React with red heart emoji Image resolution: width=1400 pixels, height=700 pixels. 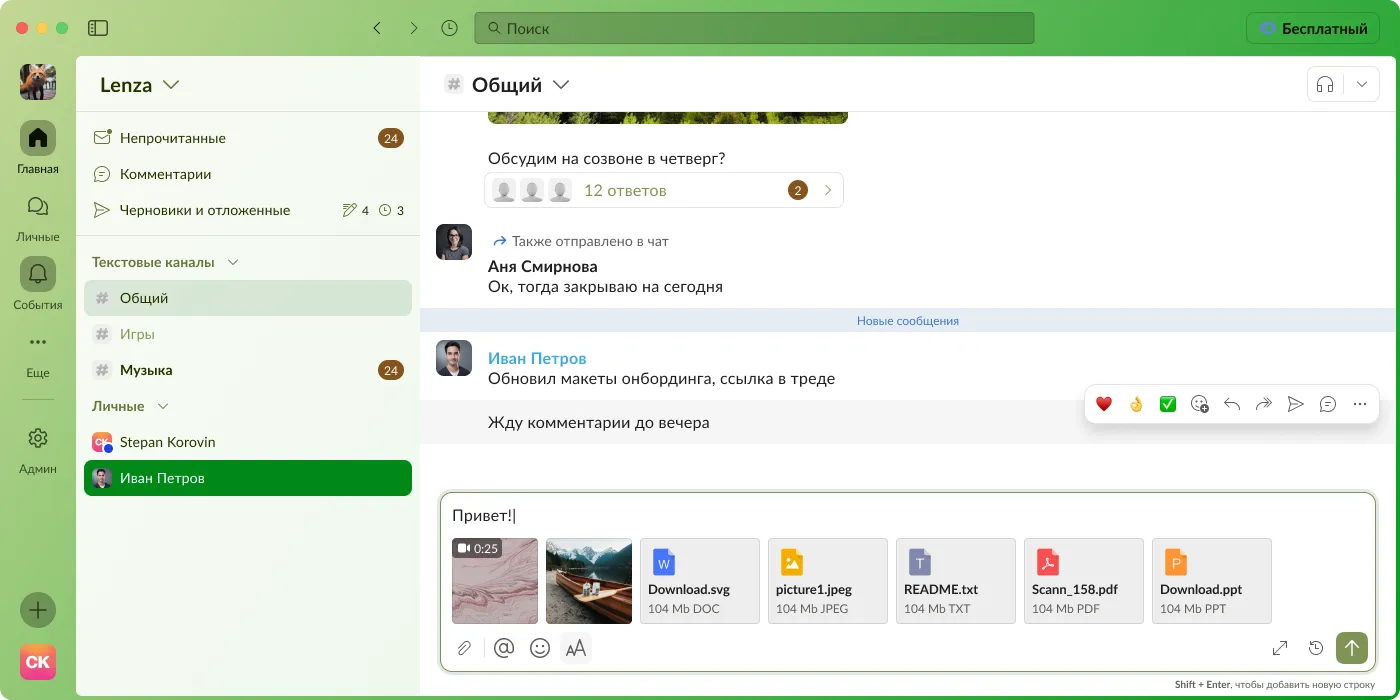pyautogui.click(x=1104, y=404)
